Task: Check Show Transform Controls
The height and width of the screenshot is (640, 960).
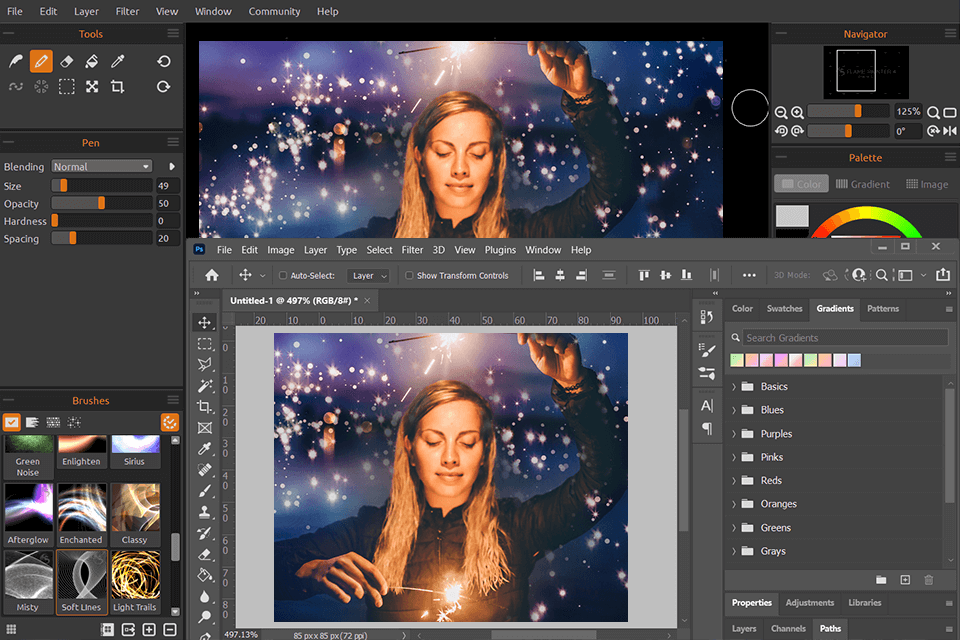Action: (409, 276)
